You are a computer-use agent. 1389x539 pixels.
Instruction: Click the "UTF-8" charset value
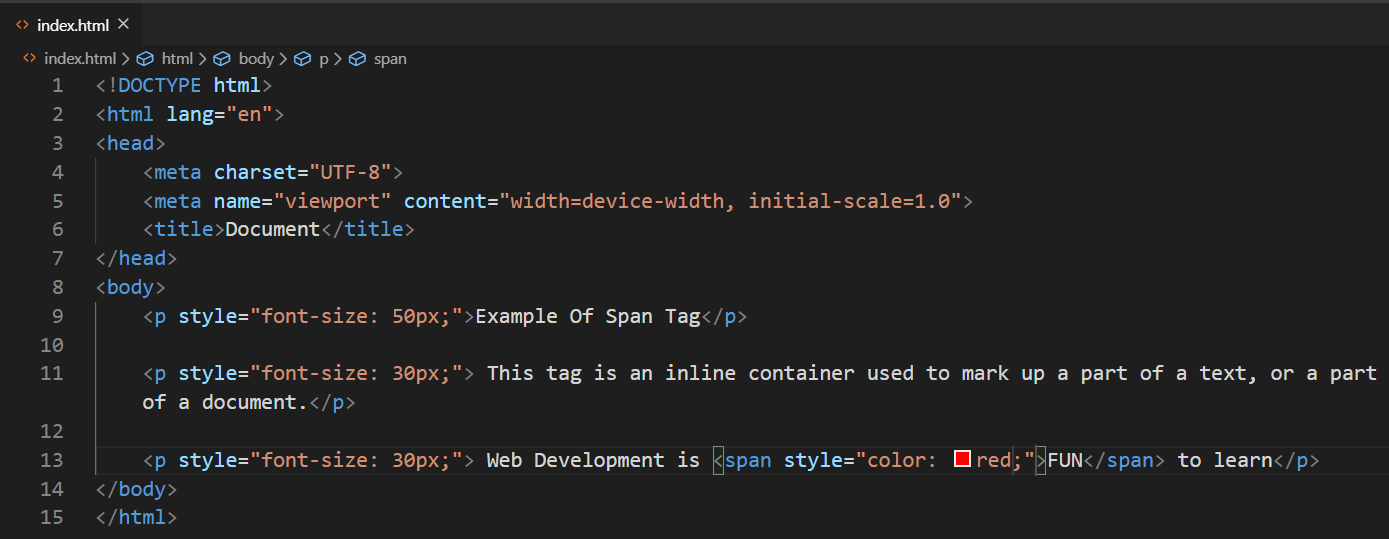click(350, 172)
